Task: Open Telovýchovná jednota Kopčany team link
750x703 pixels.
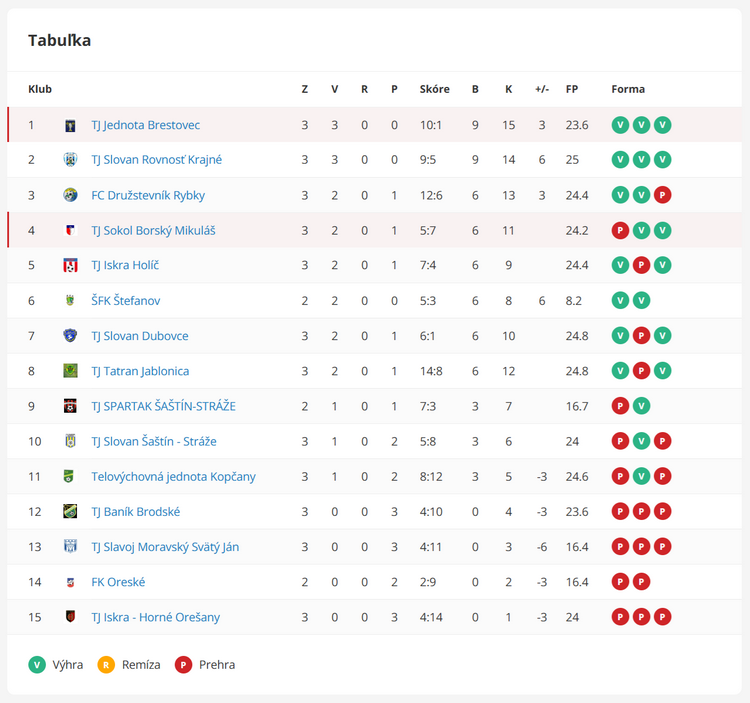Action: [174, 477]
